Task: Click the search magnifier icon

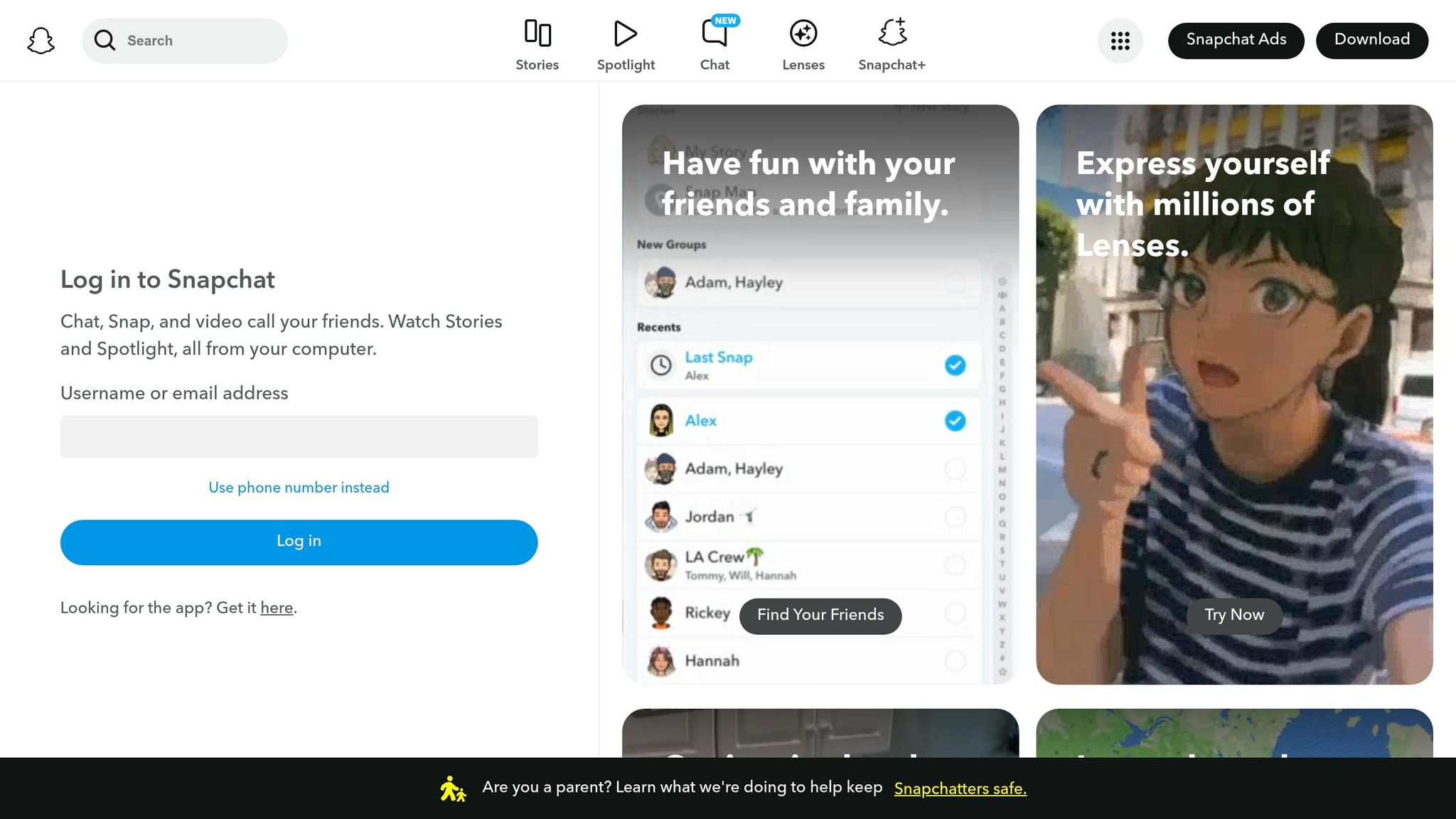Action: coord(105,41)
